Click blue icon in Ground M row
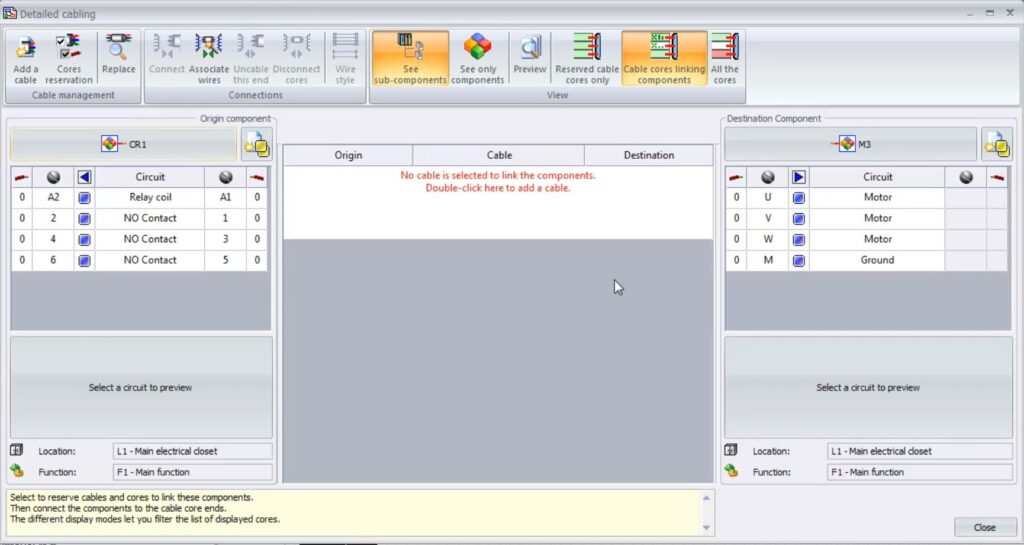 tap(798, 260)
